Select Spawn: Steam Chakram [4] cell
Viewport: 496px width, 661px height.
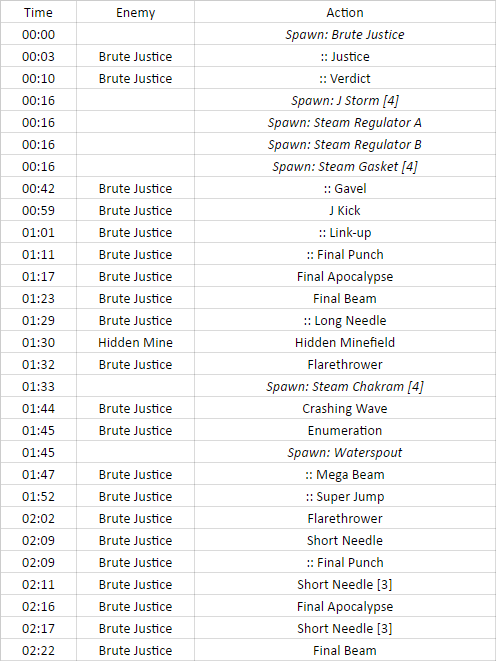pos(345,386)
